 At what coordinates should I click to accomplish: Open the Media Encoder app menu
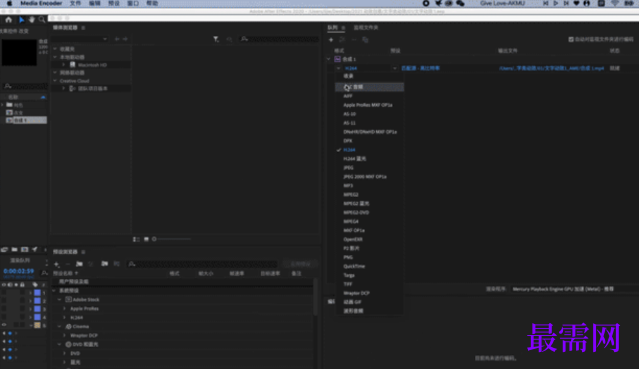(x=41, y=3)
